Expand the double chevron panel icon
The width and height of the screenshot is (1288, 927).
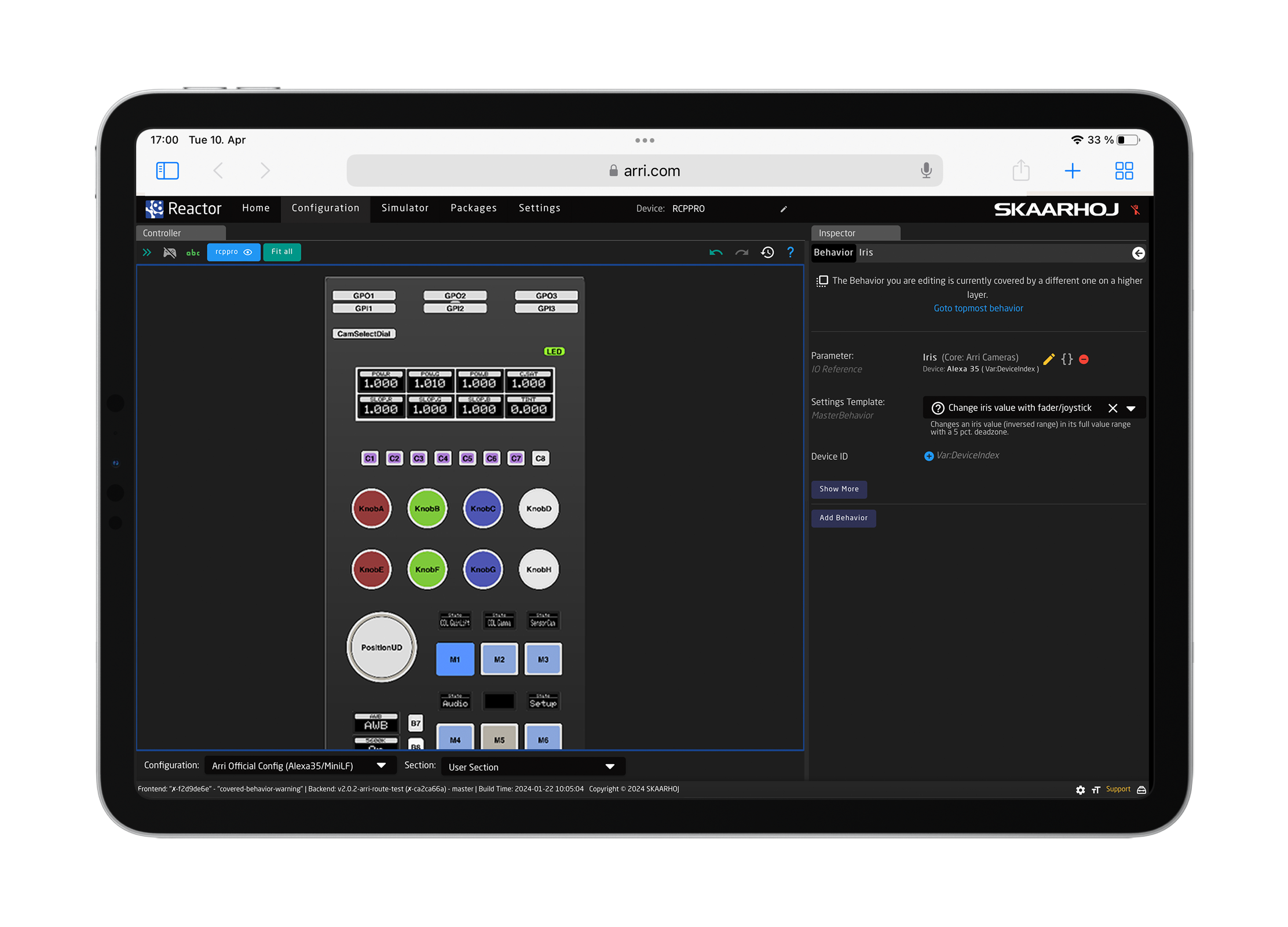(147, 252)
